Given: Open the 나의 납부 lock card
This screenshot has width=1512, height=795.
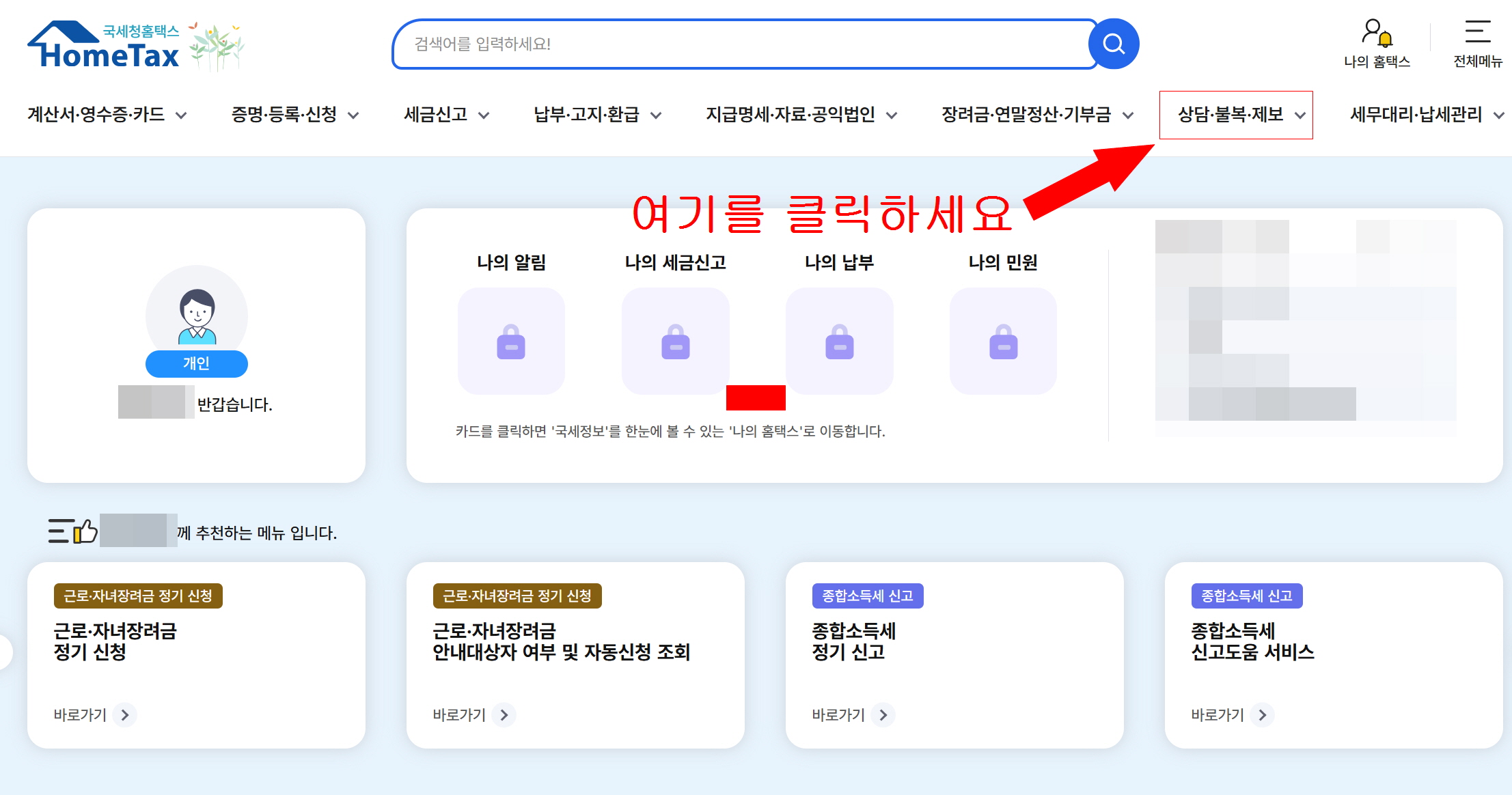Looking at the screenshot, I should click(840, 341).
